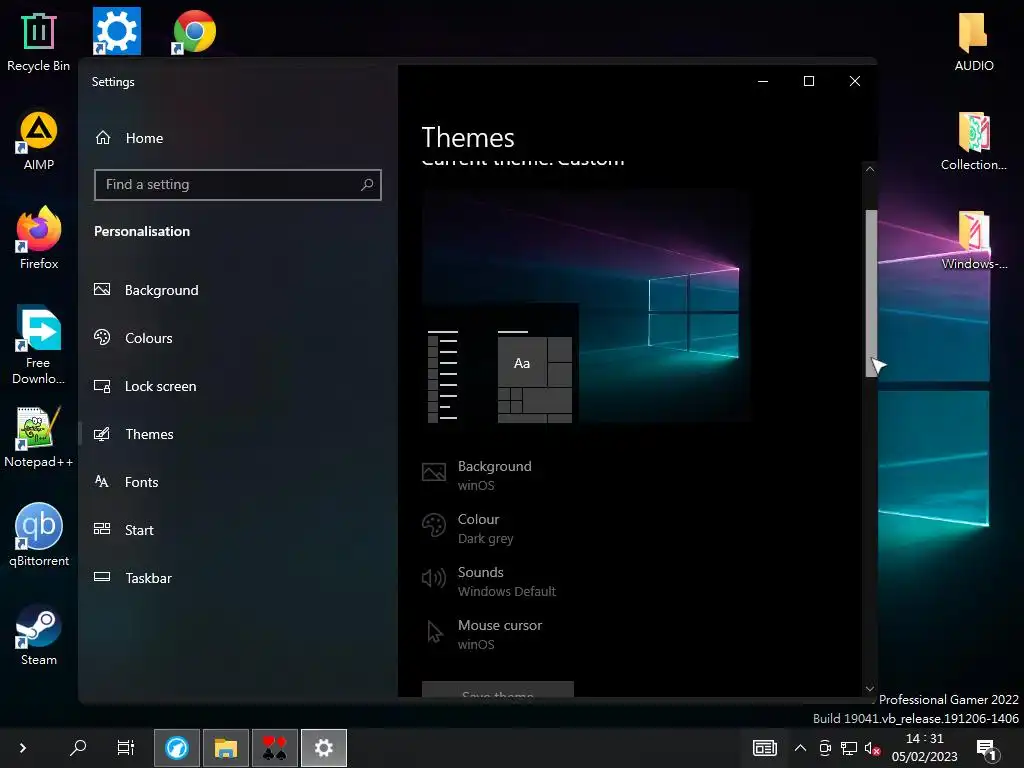1024x768 pixels.
Task: Launch the Steam desktop shortcut
Action: 39,635
